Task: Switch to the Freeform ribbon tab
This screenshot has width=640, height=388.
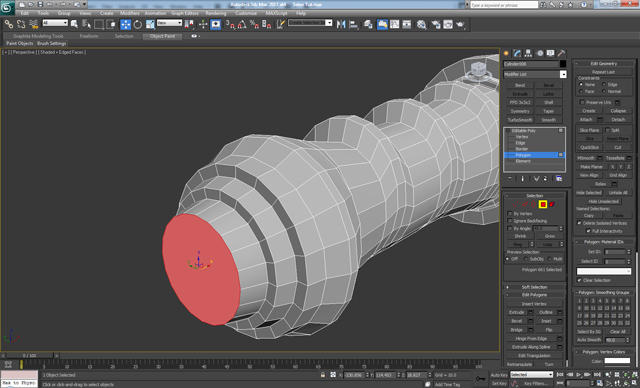Action: (x=89, y=36)
